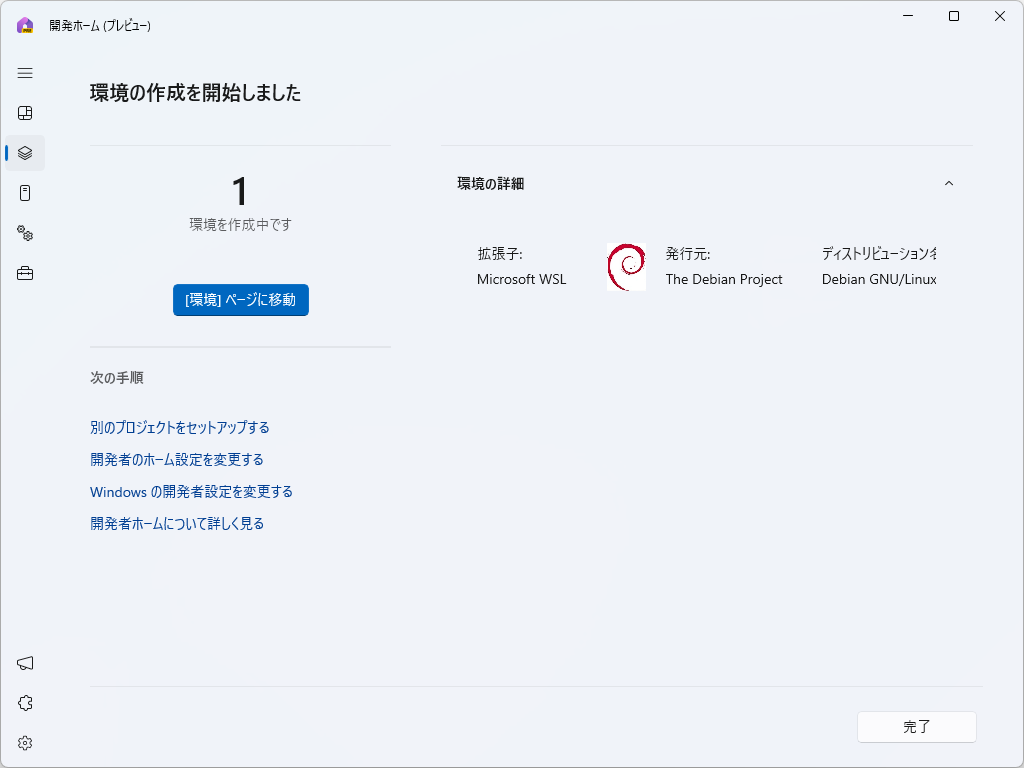Click the 完了 button
Image resolution: width=1024 pixels, height=768 pixels.
click(x=916, y=727)
